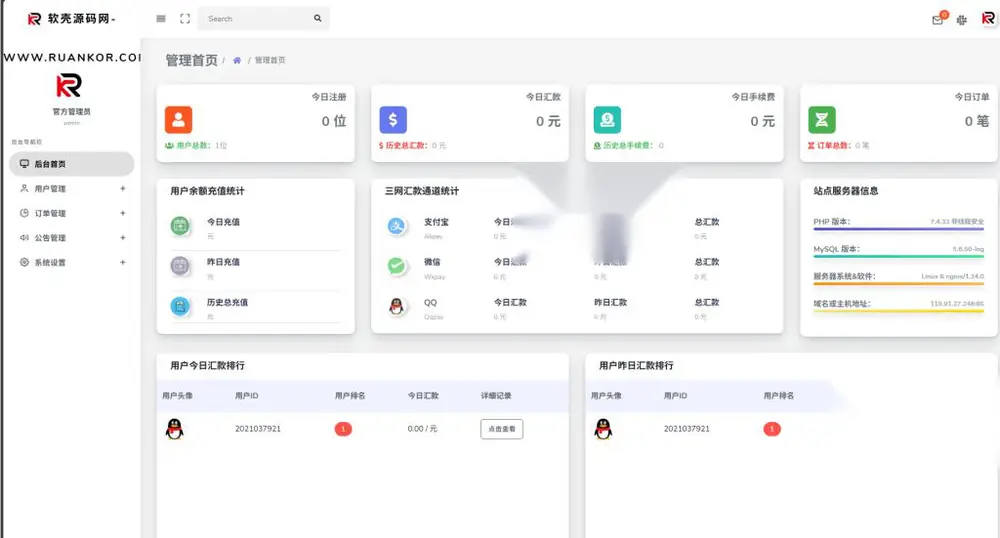Image resolution: width=1000 pixels, height=538 pixels.
Task: Click the WeChat 微信 channel icon
Action: click(396, 266)
